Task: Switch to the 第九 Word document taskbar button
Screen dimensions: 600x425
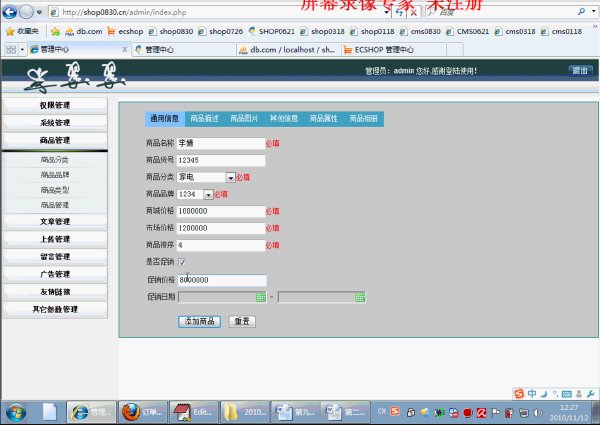Action: tap(295, 412)
